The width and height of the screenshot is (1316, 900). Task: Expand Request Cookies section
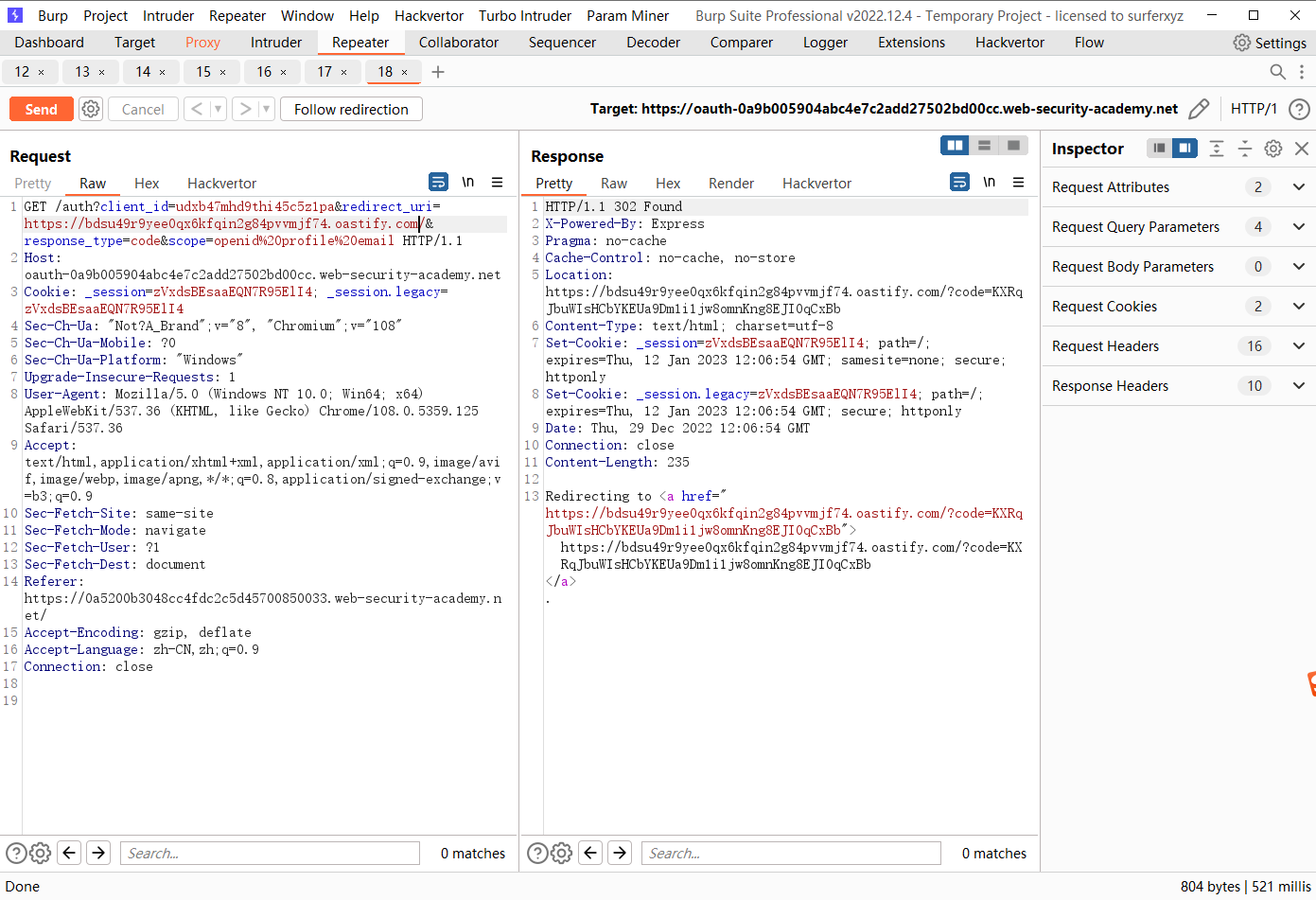click(1299, 306)
